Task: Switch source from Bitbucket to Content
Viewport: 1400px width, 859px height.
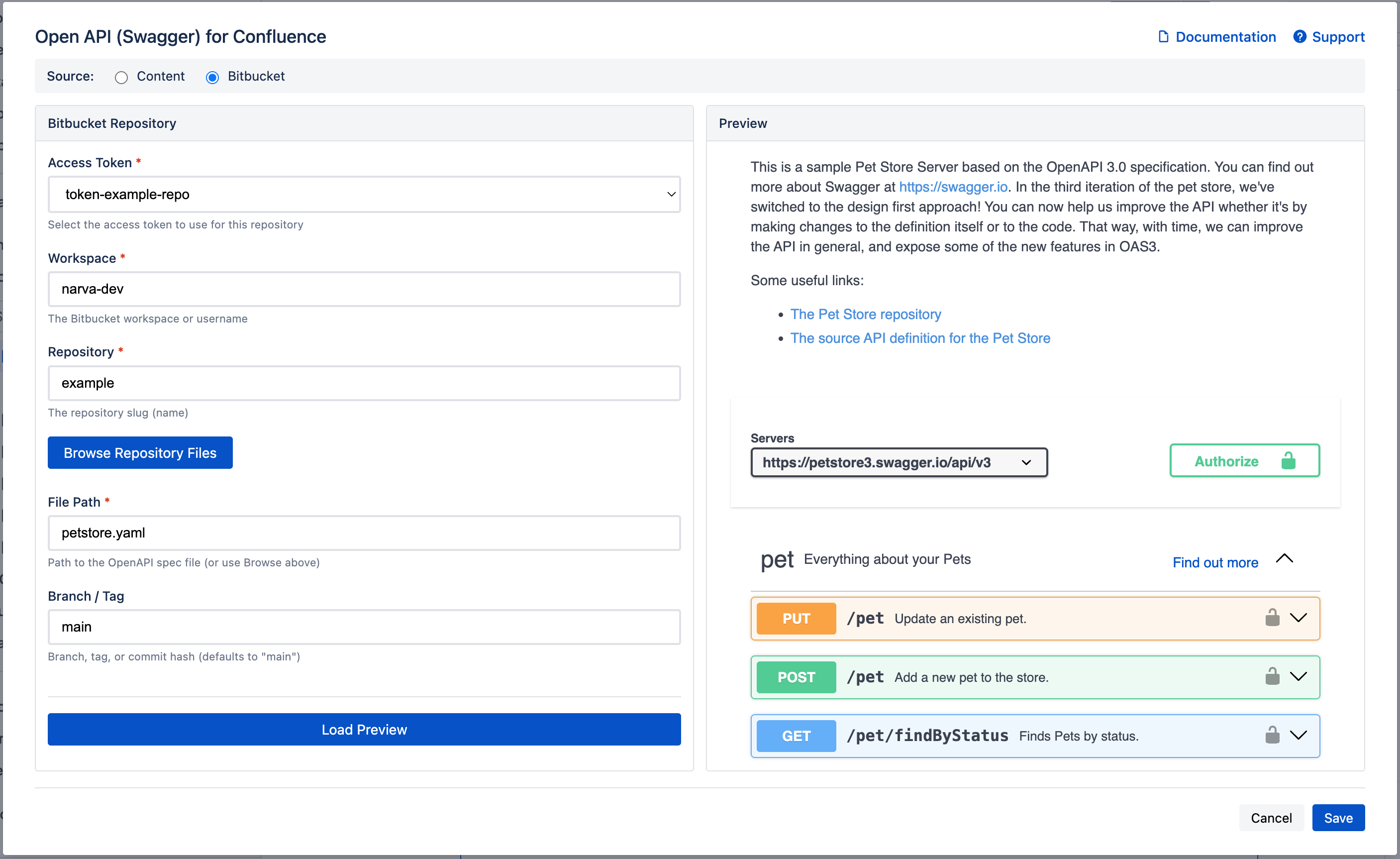Action: coord(120,77)
